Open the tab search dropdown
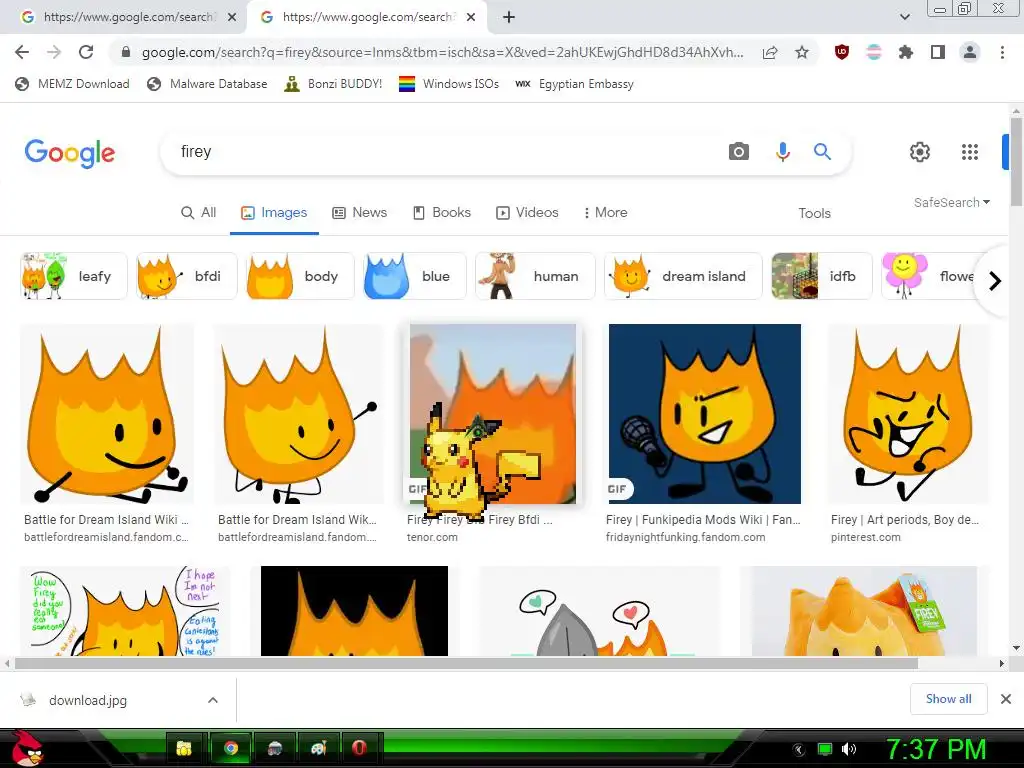 tap(904, 17)
